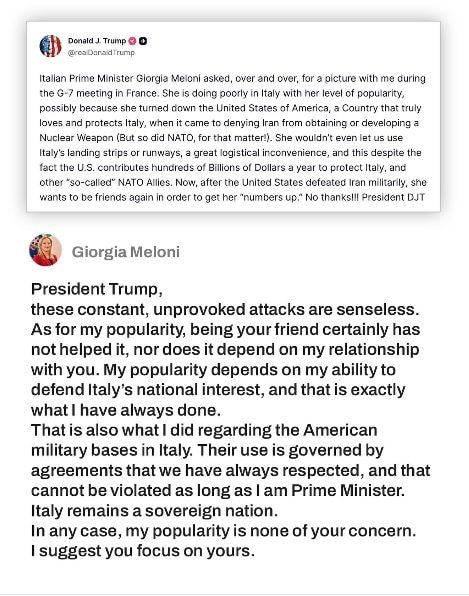Open Giorgia Meloni's profile picture
Screen dimensions: 469x596
tap(46, 250)
